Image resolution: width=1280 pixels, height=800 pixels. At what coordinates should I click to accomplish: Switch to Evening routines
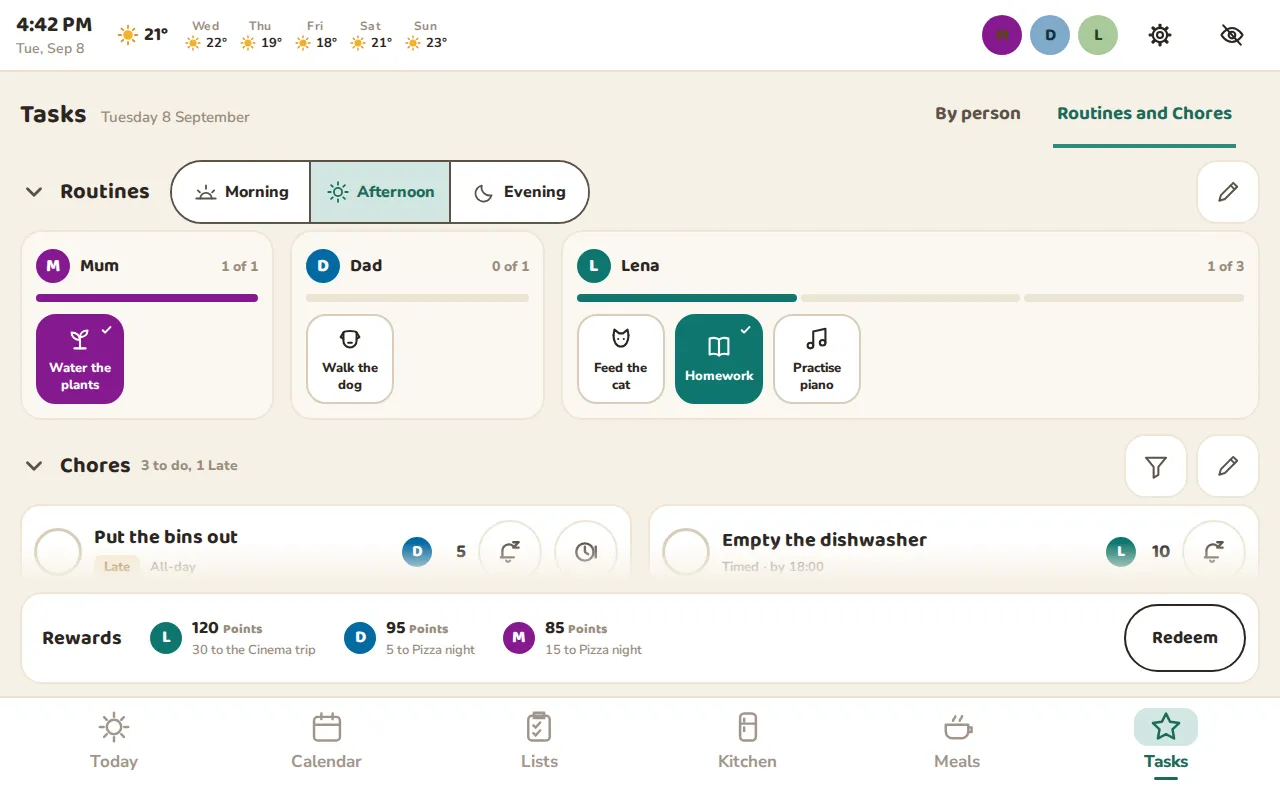click(519, 192)
